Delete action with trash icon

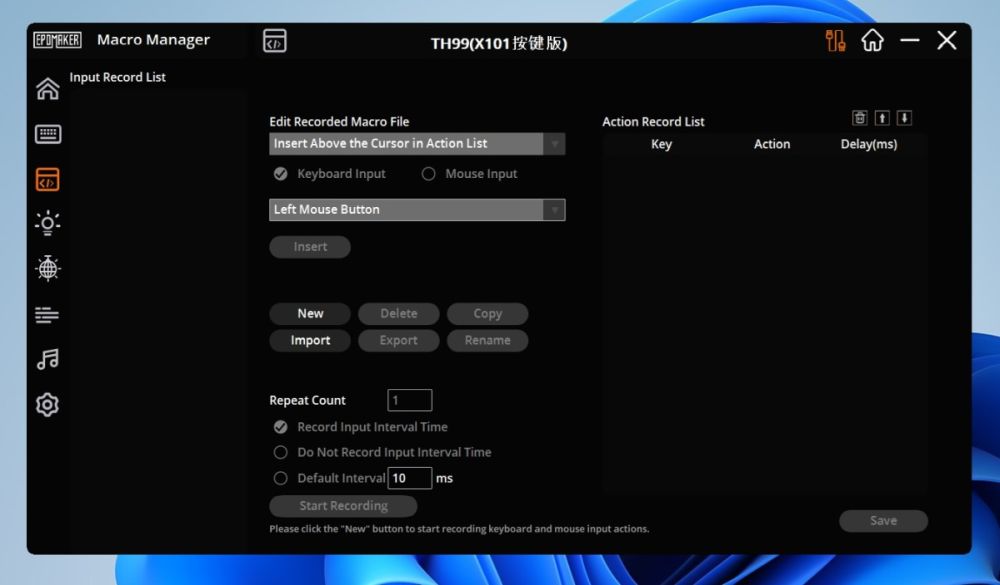click(860, 118)
